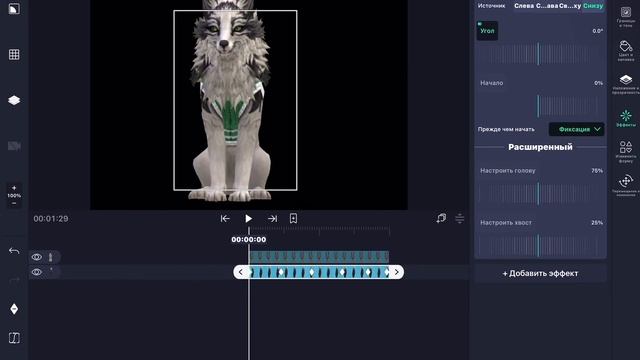Select the third source option (Сверху)
640x360 pixels.
(570, 6)
